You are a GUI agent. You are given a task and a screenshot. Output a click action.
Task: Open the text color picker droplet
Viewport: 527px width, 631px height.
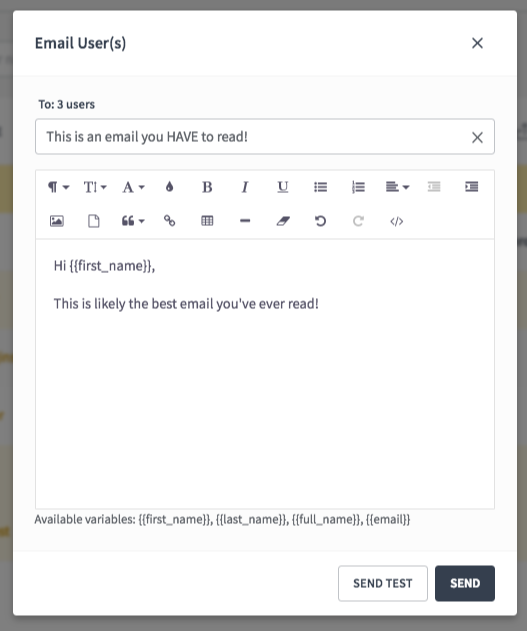pos(169,187)
